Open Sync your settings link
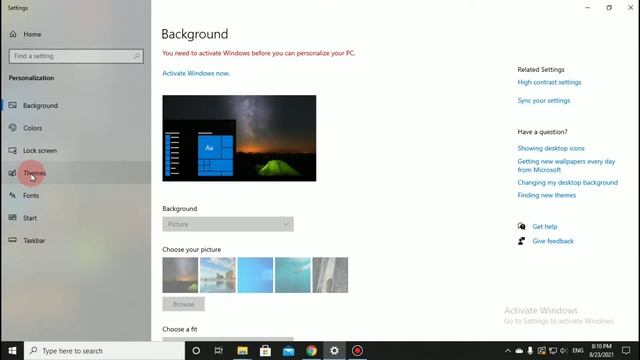This screenshot has height=360, width=640. [x=544, y=100]
